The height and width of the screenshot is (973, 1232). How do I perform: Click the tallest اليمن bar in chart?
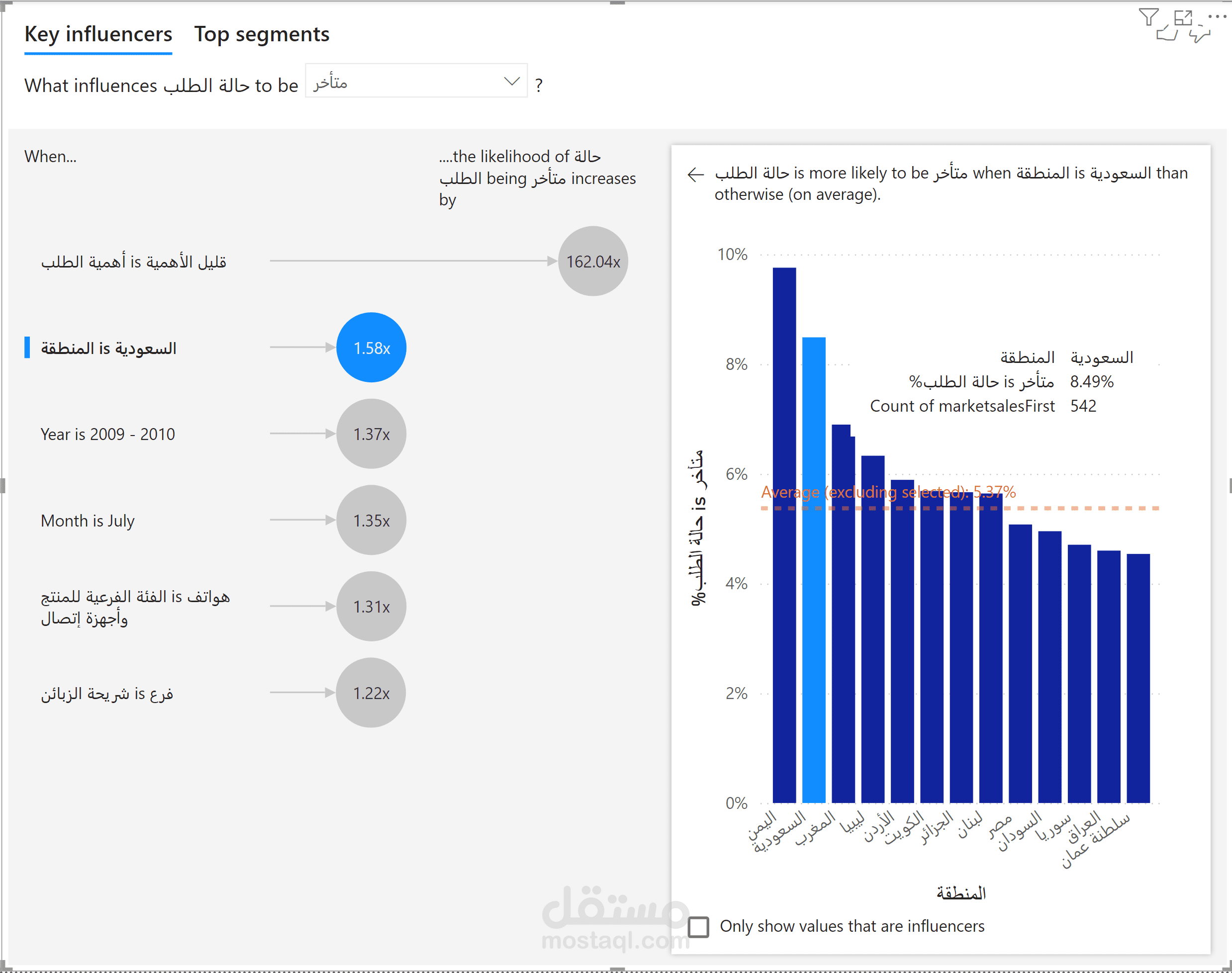[784, 535]
